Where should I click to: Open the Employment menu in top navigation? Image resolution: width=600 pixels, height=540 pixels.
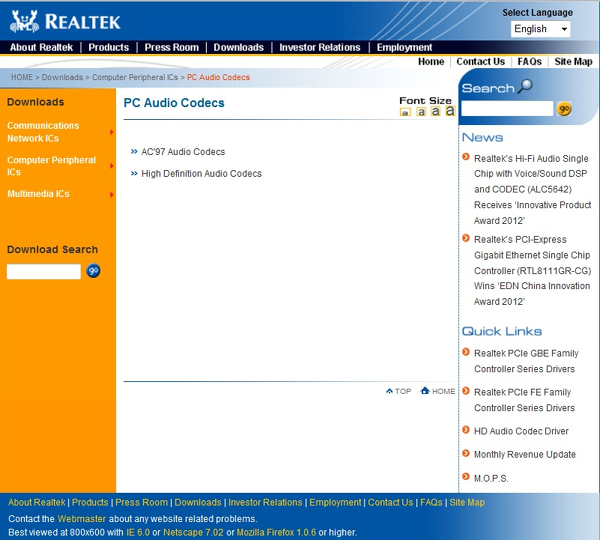404,47
